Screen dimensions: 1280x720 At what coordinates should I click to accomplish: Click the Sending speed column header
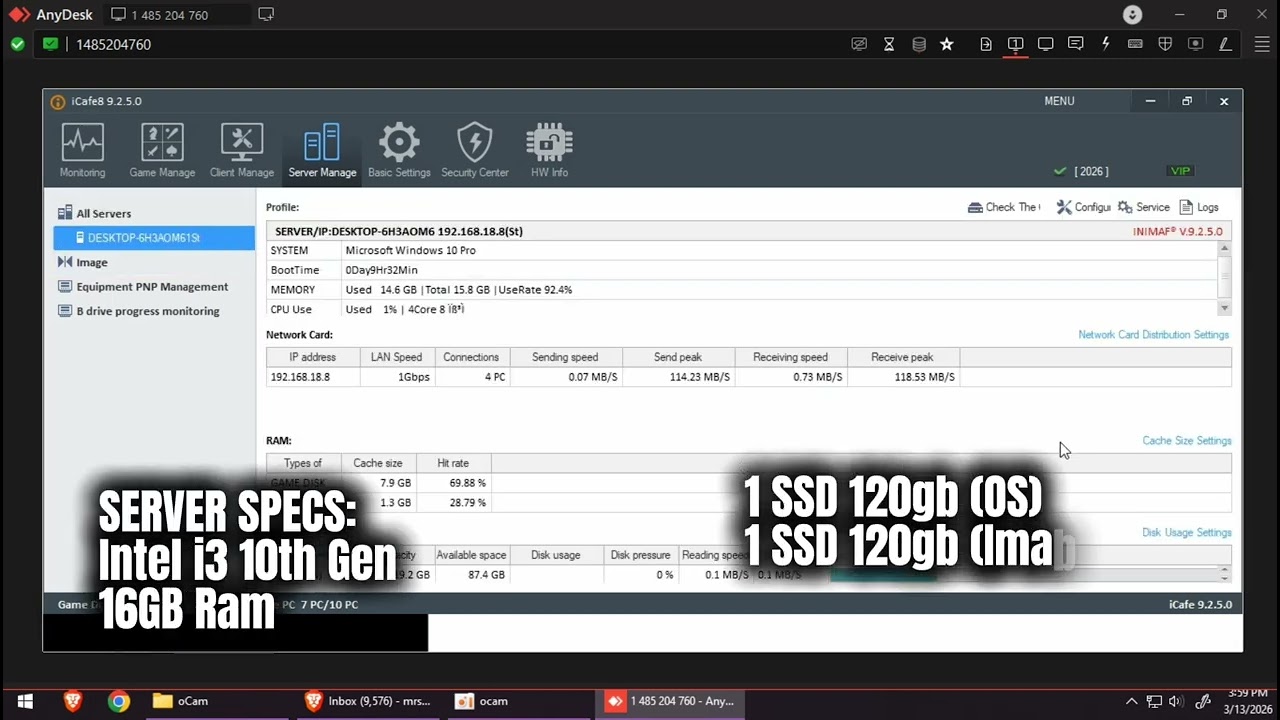pyautogui.click(x=566, y=357)
